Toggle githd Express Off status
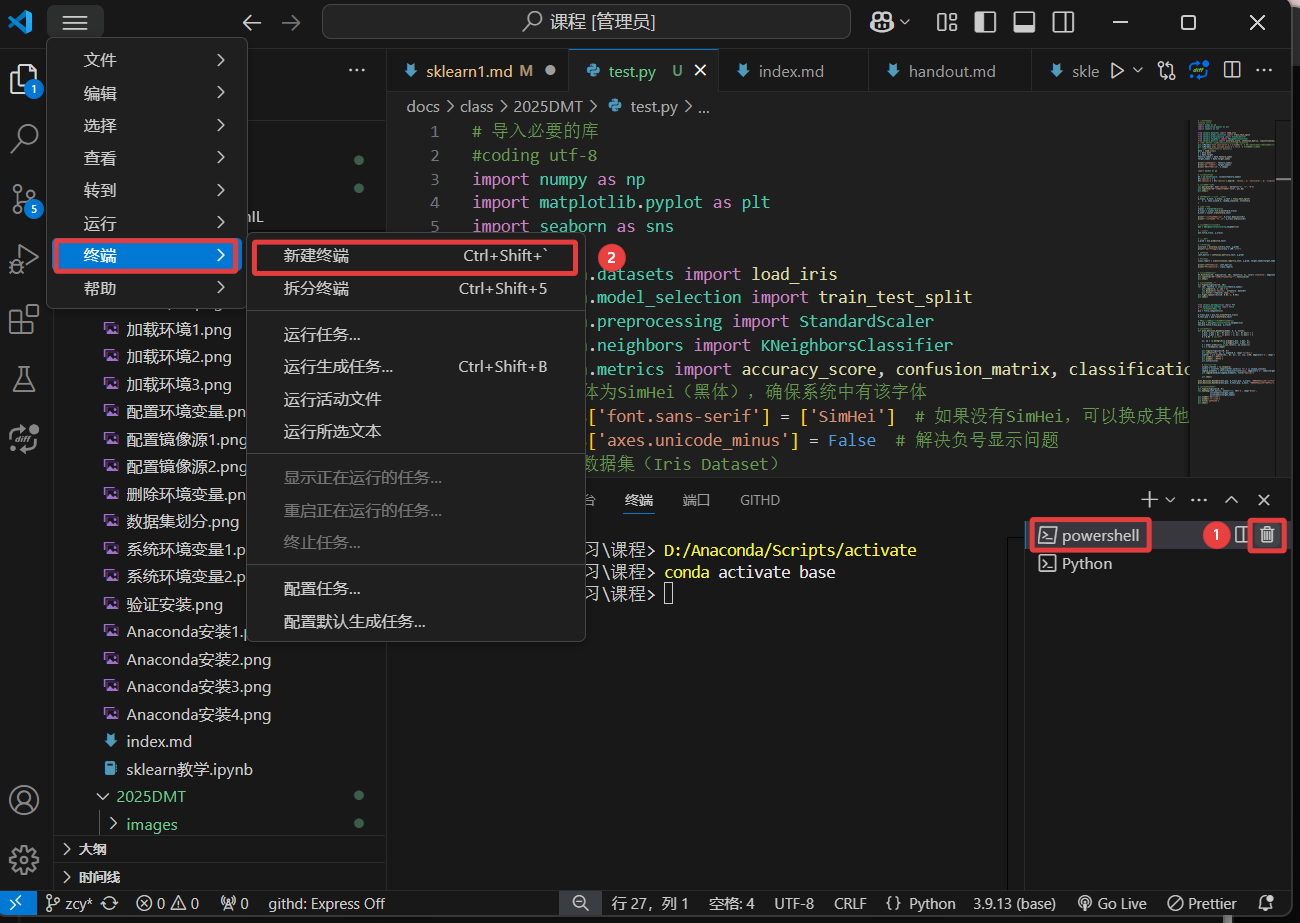Screen dimensions: 1300x923 pos(326,903)
